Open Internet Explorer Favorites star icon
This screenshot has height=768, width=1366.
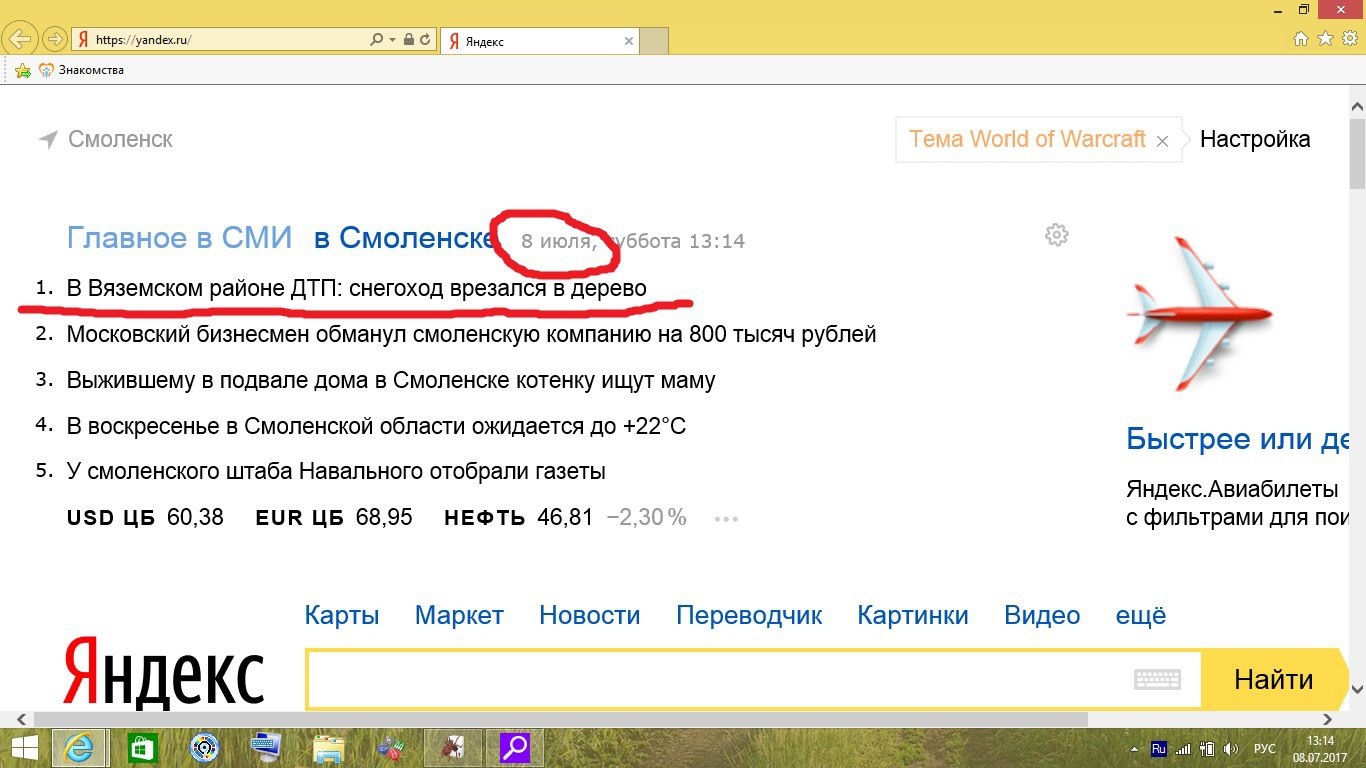point(1325,39)
